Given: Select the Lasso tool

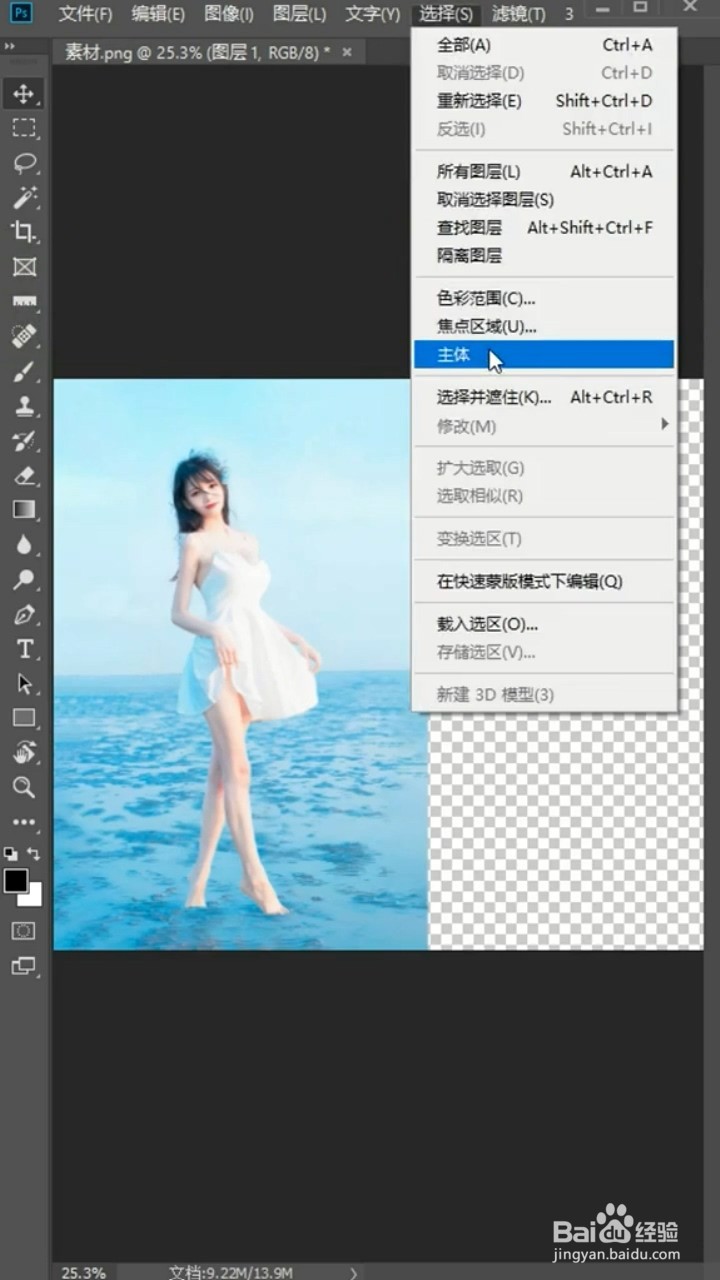Looking at the screenshot, I should click(x=24, y=163).
